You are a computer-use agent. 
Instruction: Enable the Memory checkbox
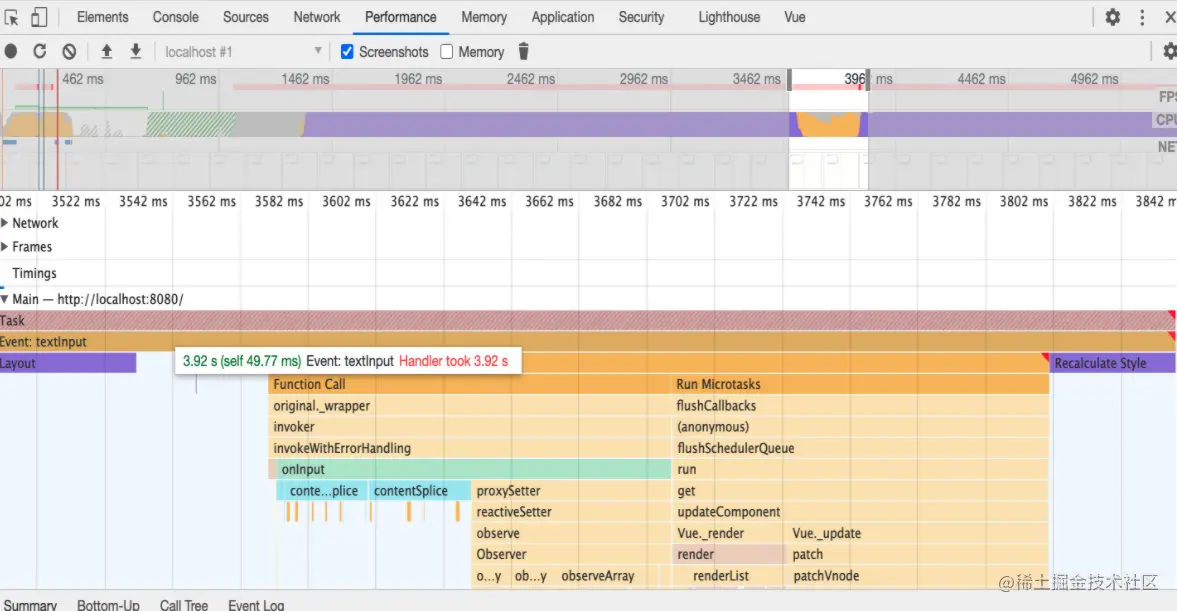click(447, 52)
